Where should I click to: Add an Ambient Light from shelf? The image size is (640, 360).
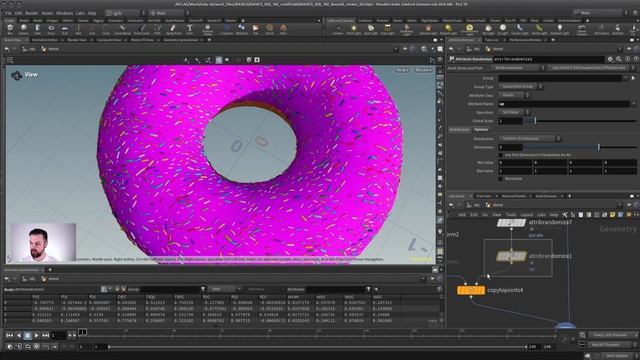click(x=559, y=29)
